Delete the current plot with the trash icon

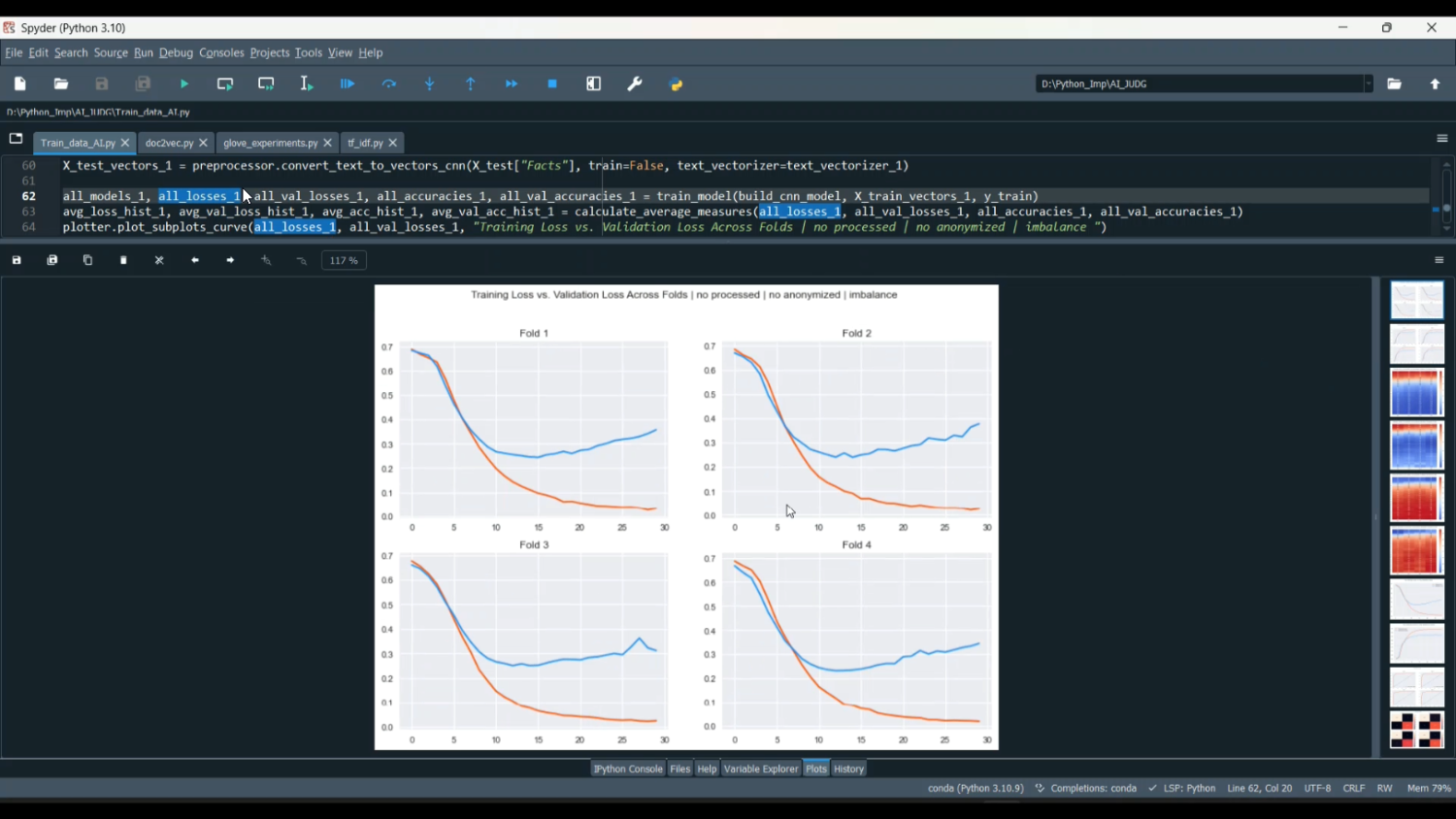pos(123,260)
